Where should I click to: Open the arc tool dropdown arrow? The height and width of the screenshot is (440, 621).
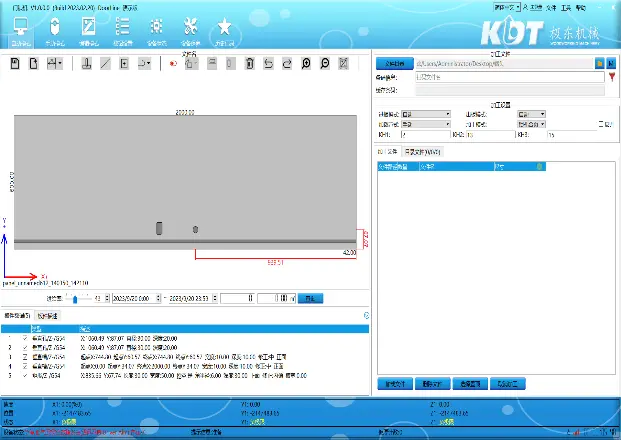[x=149, y=63]
